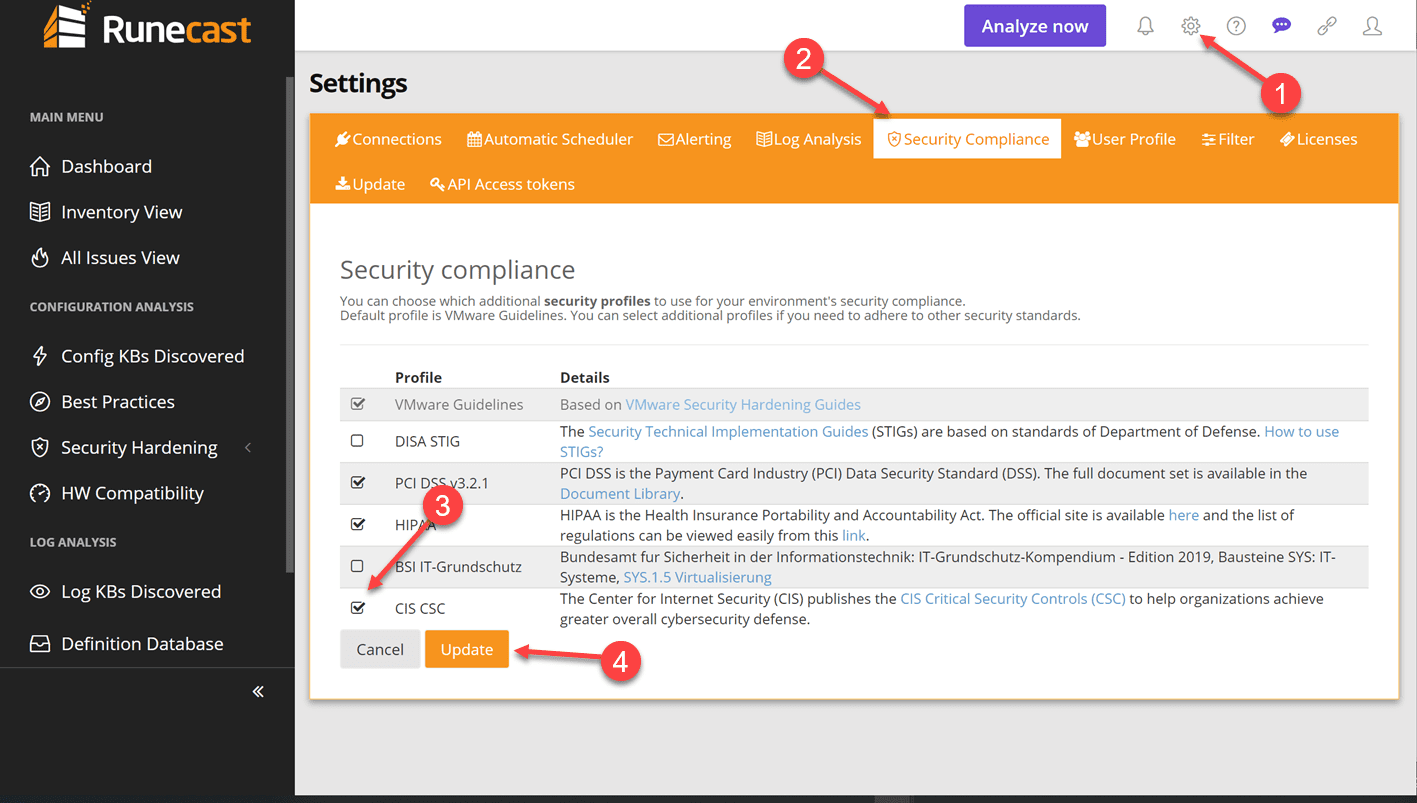
Task: Click the Analyze now button
Action: click(x=1035, y=26)
